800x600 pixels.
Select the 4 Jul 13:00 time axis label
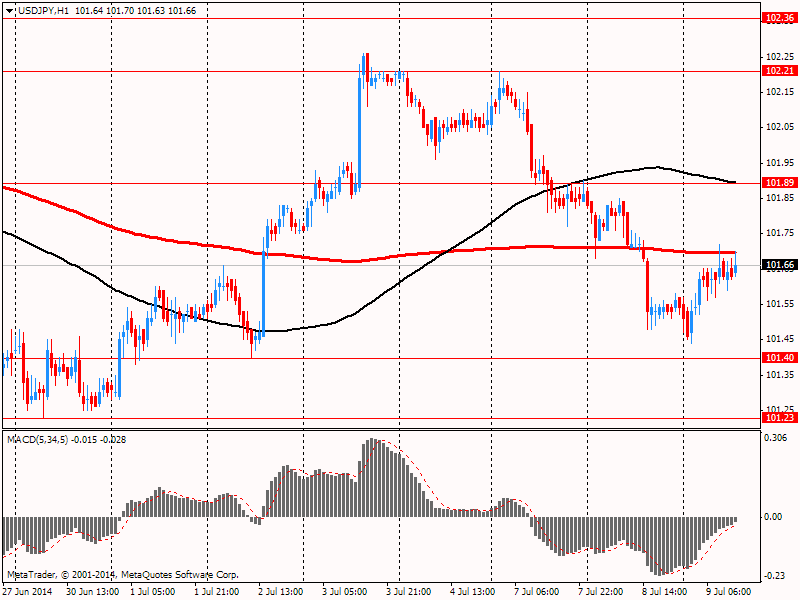pos(472,591)
